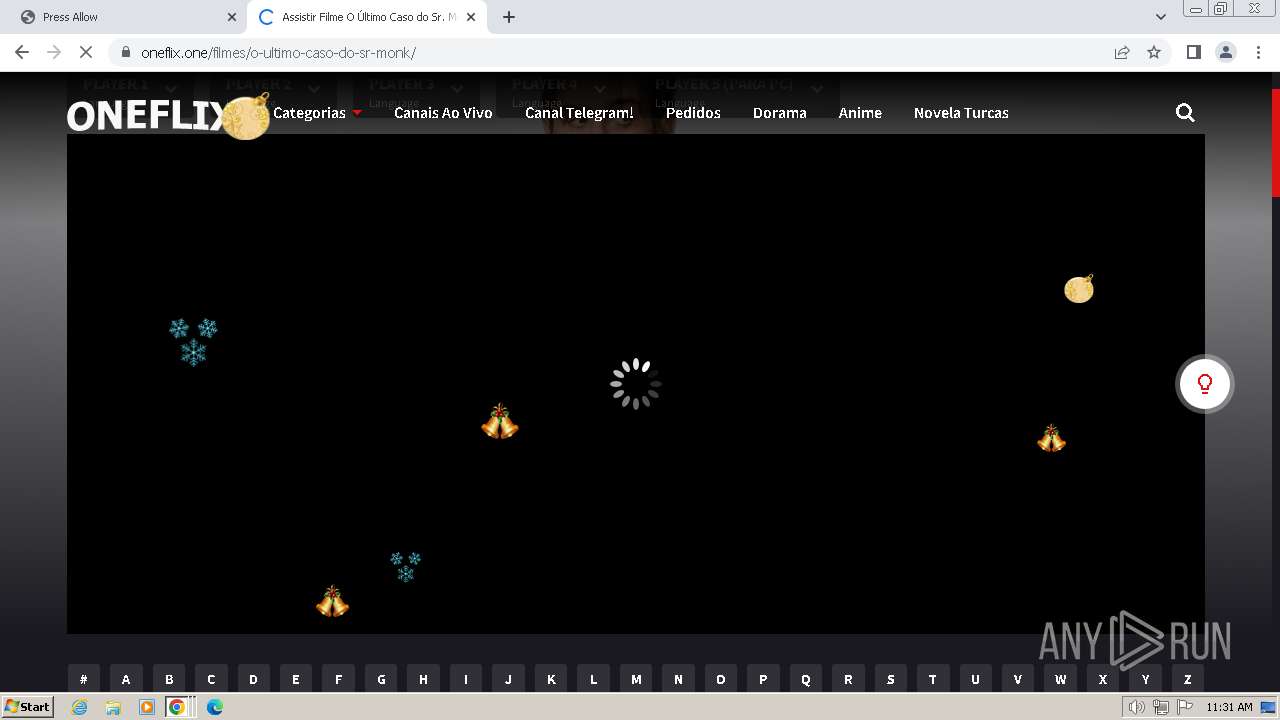1280x720 pixels.
Task: Open a new browser tab
Action: click(x=509, y=17)
